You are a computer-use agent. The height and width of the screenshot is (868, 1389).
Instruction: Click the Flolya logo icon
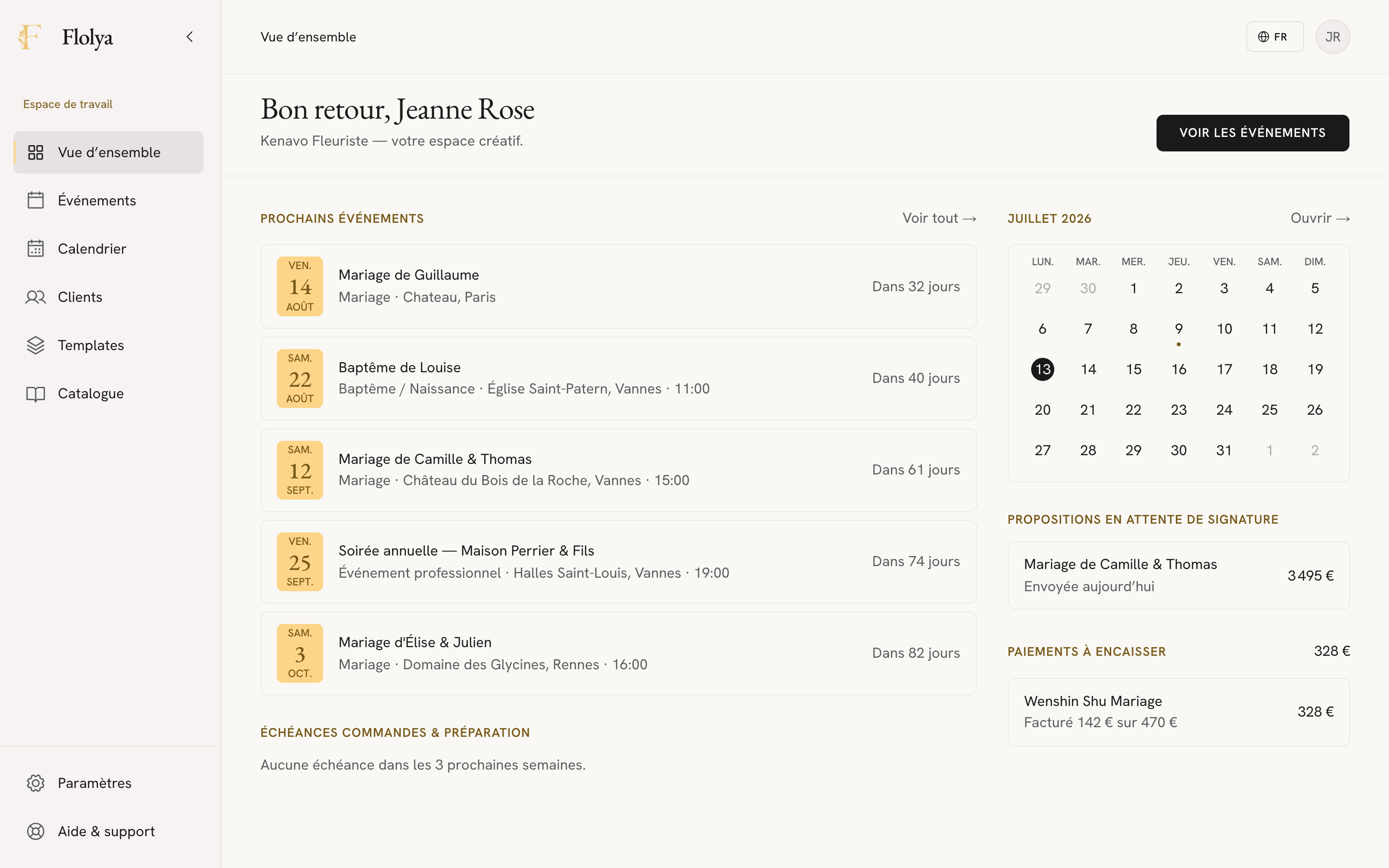[29, 37]
